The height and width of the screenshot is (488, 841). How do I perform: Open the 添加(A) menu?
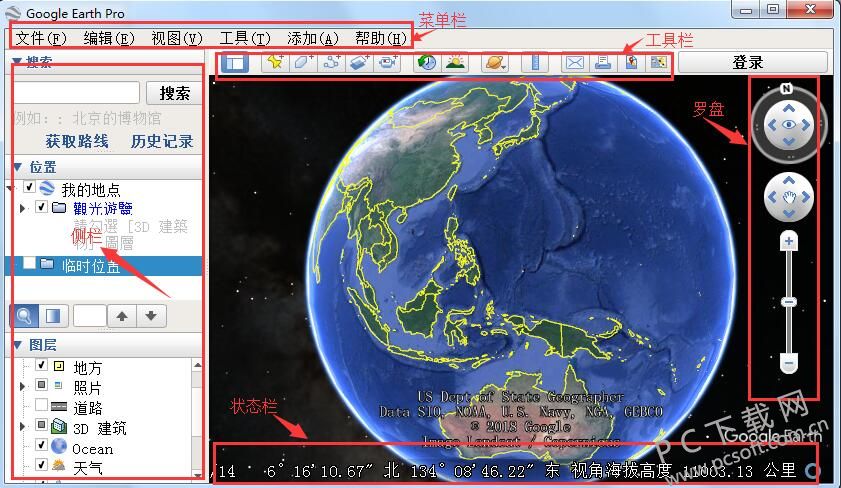[x=313, y=38]
